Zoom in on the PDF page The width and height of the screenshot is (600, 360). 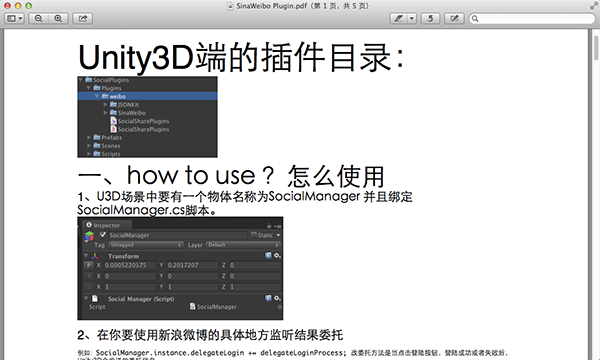point(58,18)
